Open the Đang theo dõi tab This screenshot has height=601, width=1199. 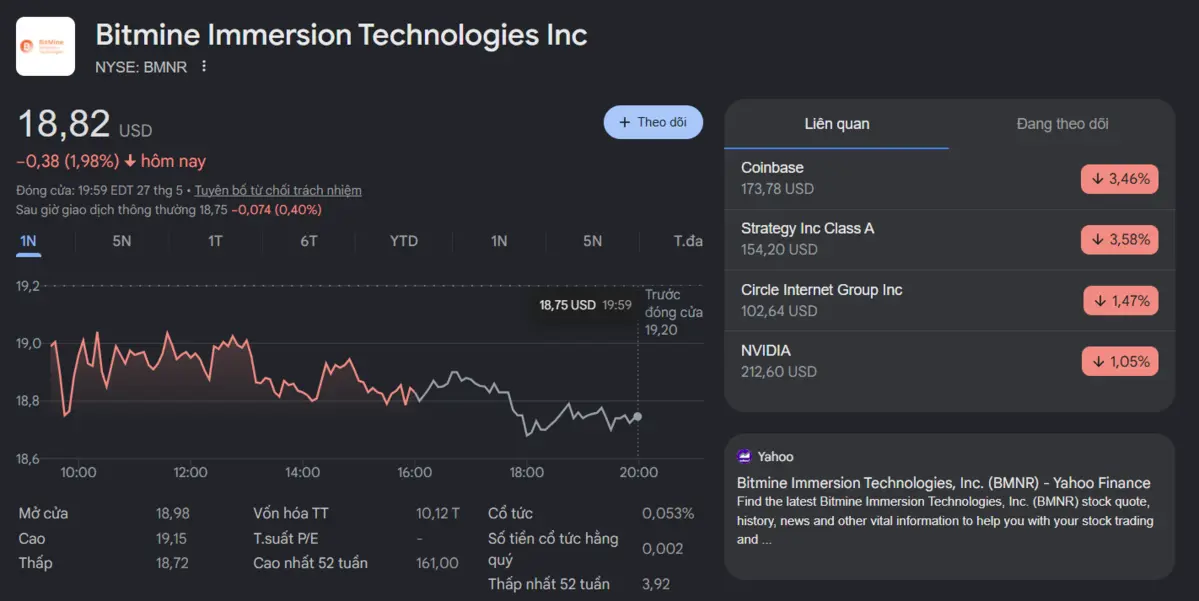click(x=1062, y=124)
